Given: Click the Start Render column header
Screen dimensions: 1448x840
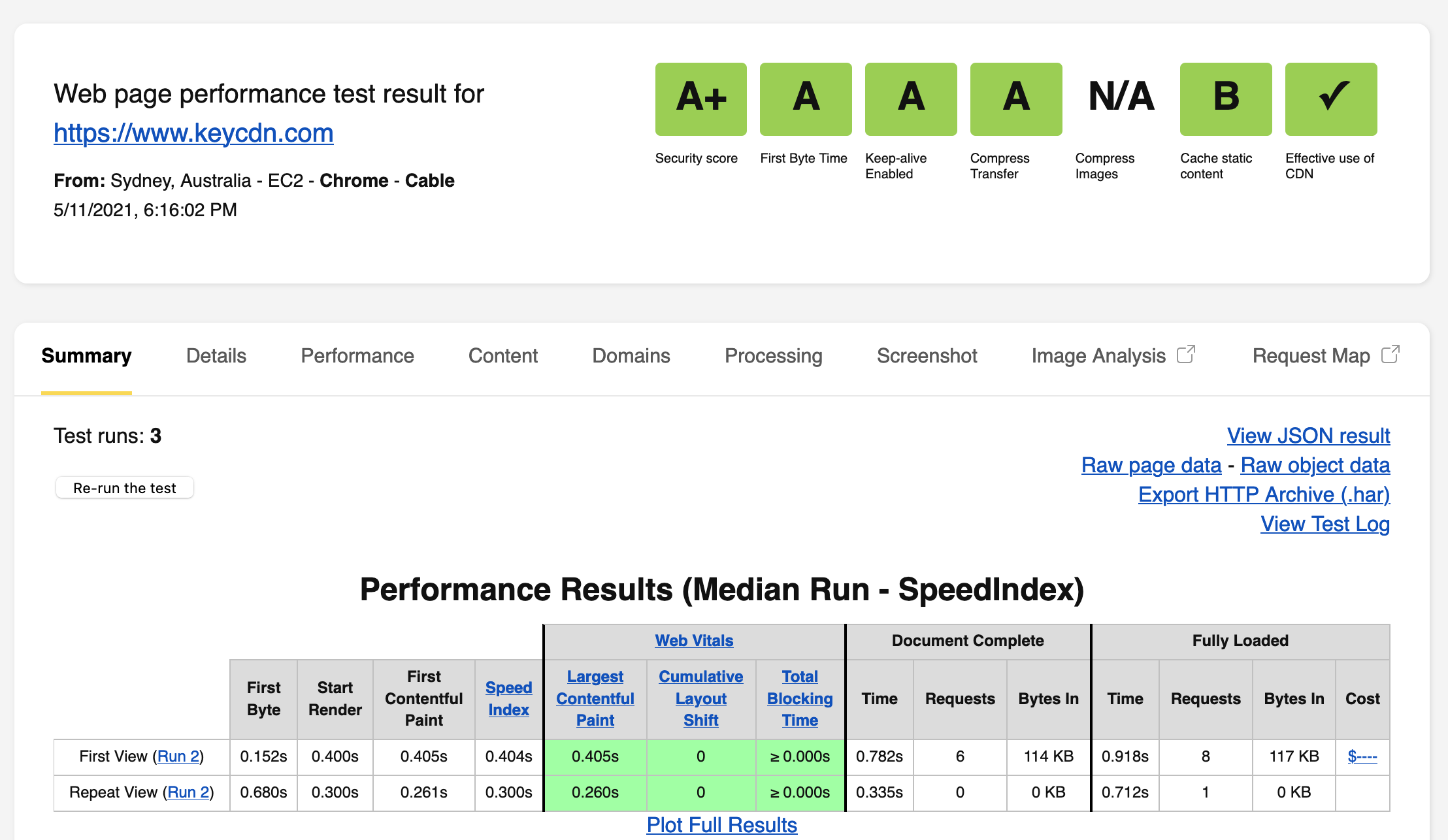Looking at the screenshot, I should (335, 699).
